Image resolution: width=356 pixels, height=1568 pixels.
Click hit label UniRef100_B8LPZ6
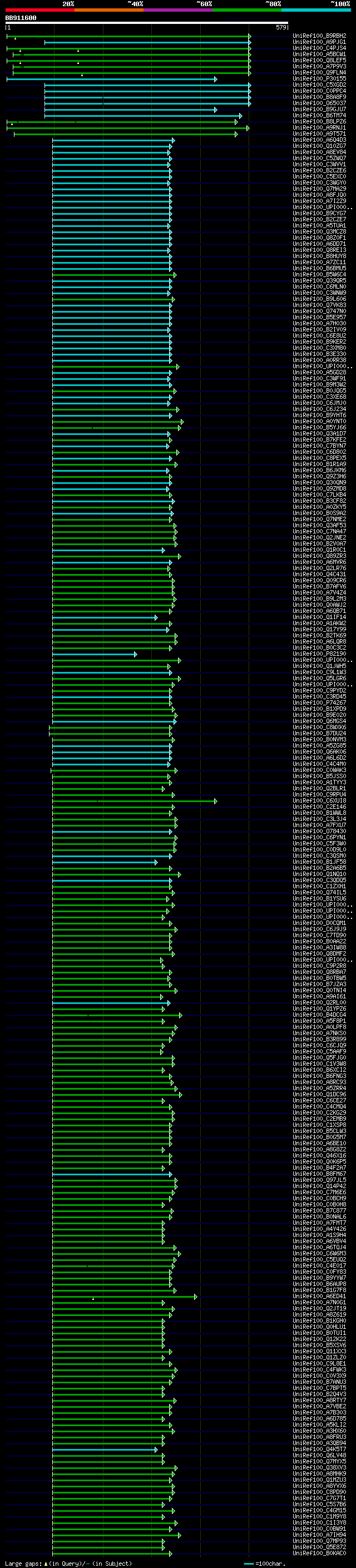tap(319, 122)
